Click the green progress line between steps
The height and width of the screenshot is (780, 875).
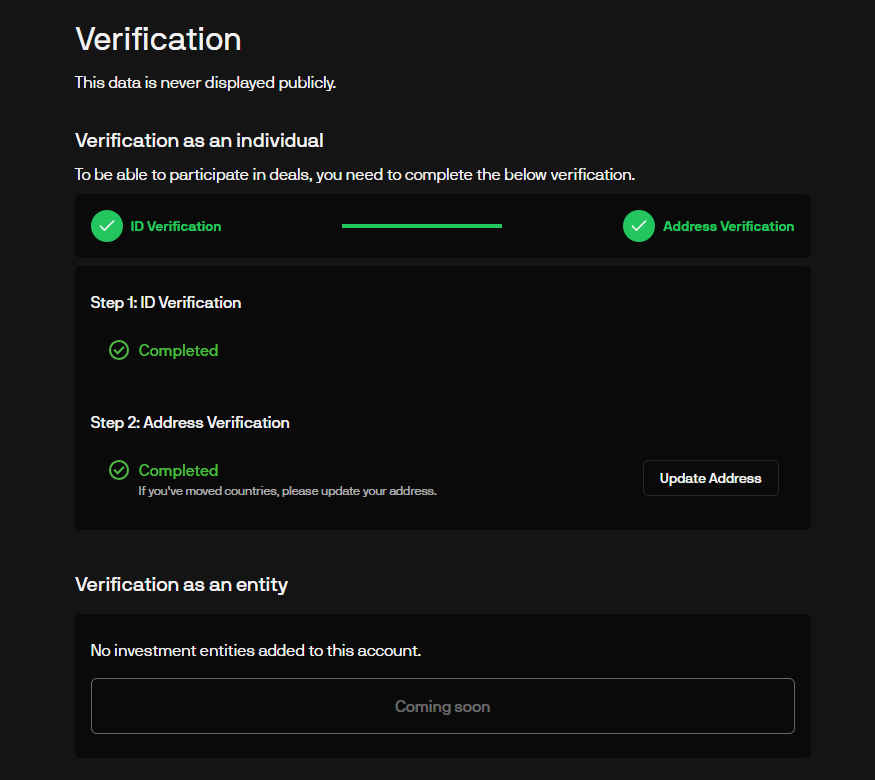(421, 226)
